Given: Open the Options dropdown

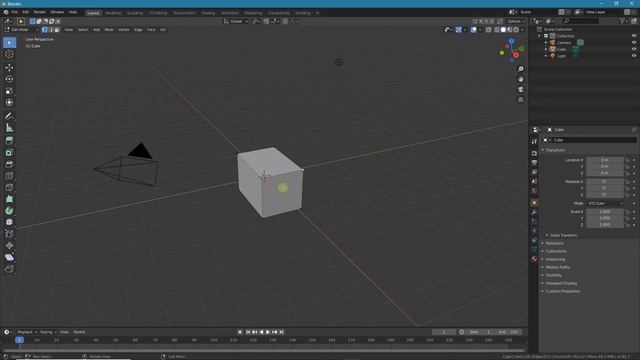Looking at the screenshot, I should point(516,21).
